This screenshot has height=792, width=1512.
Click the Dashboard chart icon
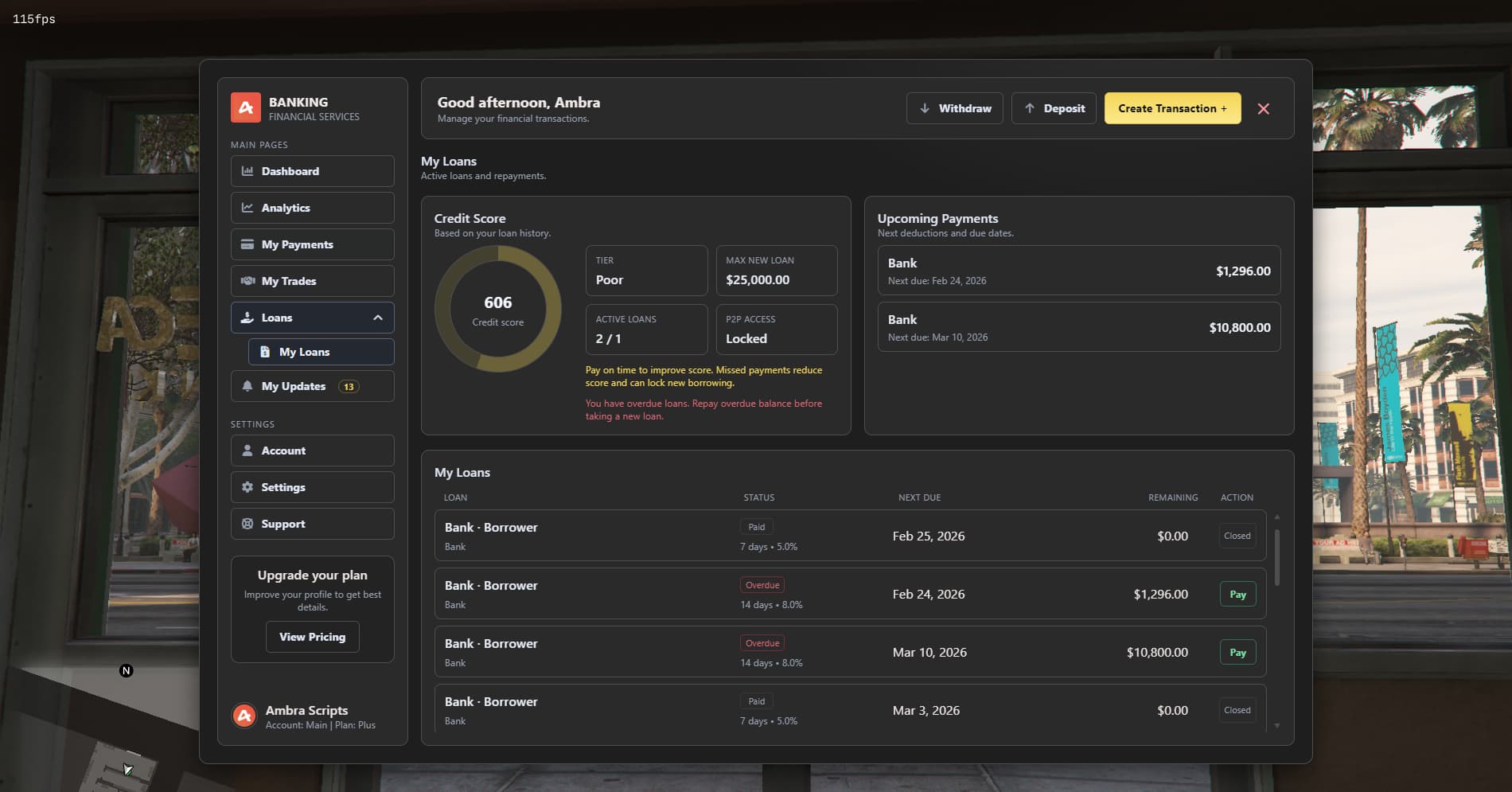click(x=247, y=171)
